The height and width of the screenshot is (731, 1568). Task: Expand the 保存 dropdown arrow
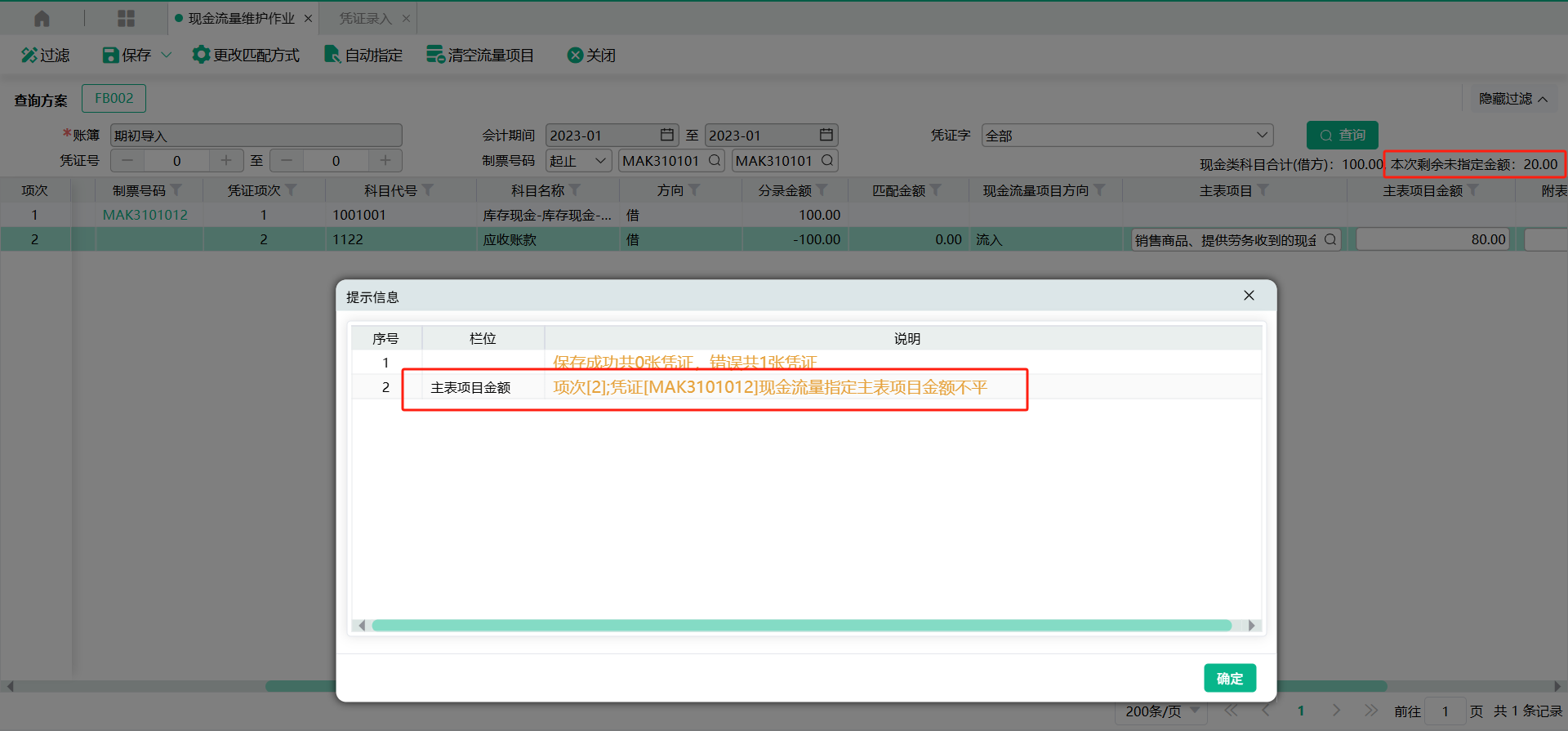[167, 55]
